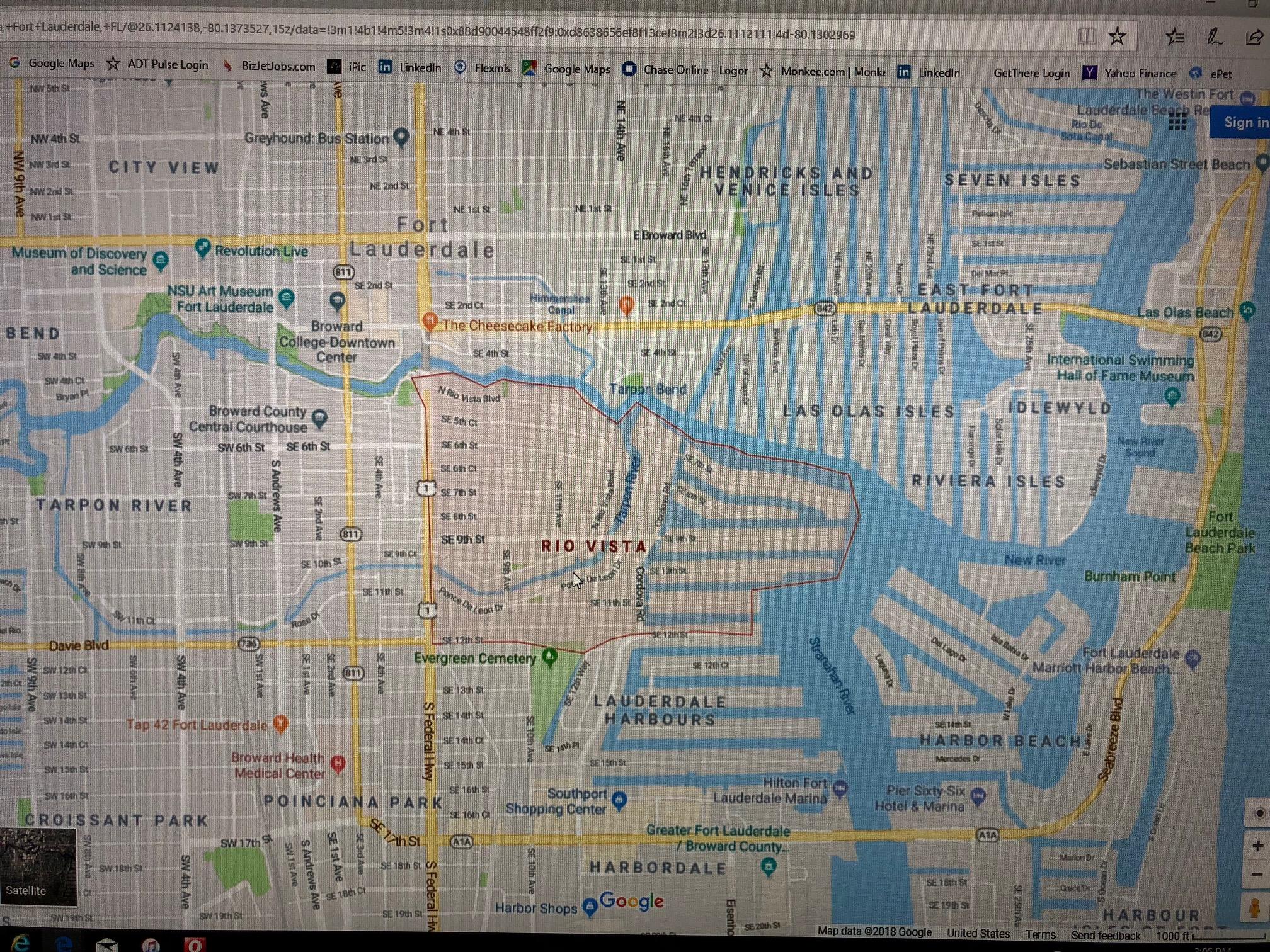Screen dimensions: 1270x952
Task: Click the reading view book icon
Action: click(x=1087, y=37)
